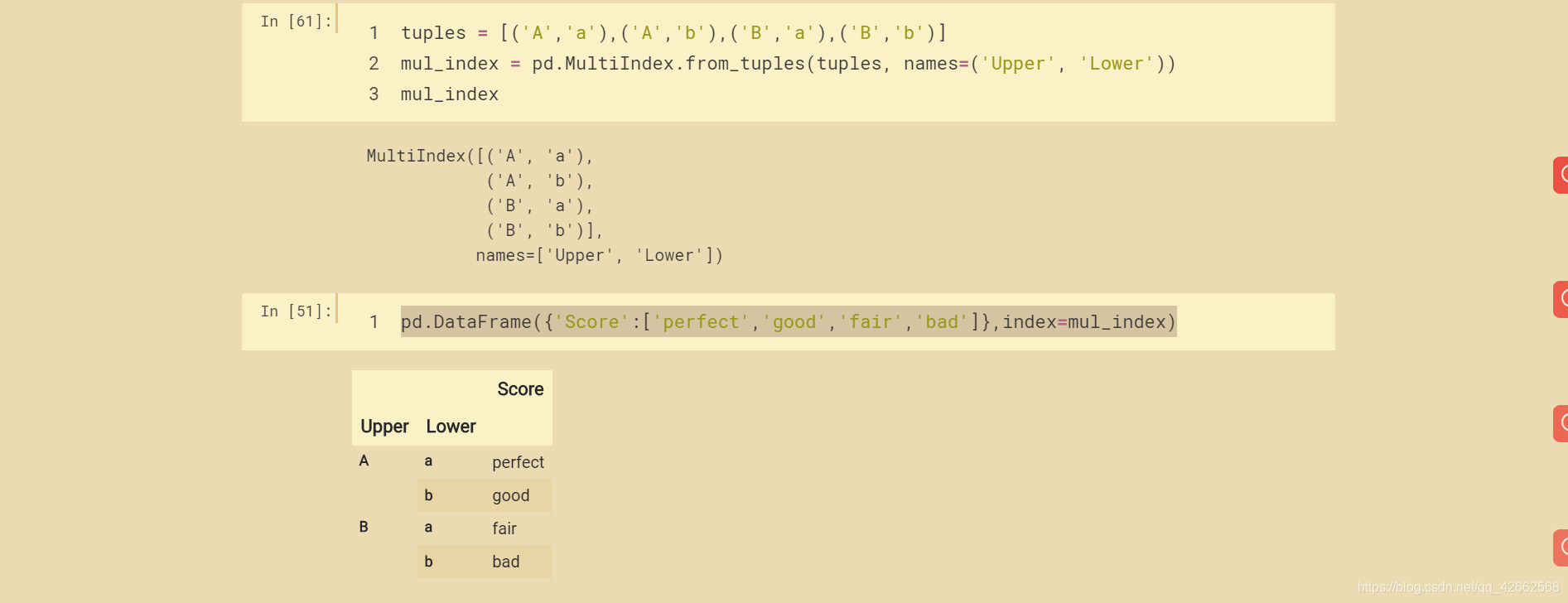Screen dimensions: 1568x603
Task: Click the In [51] cell prompt
Action: 296,311
